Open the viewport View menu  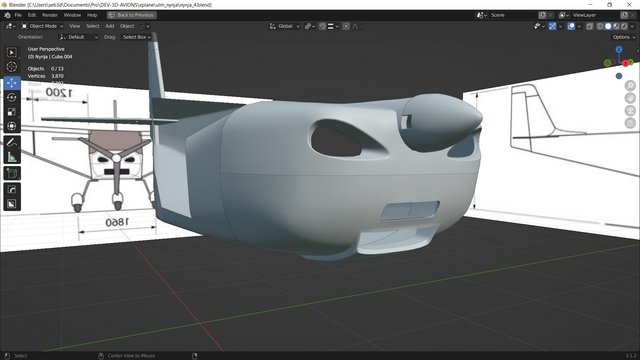pyautogui.click(x=75, y=26)
